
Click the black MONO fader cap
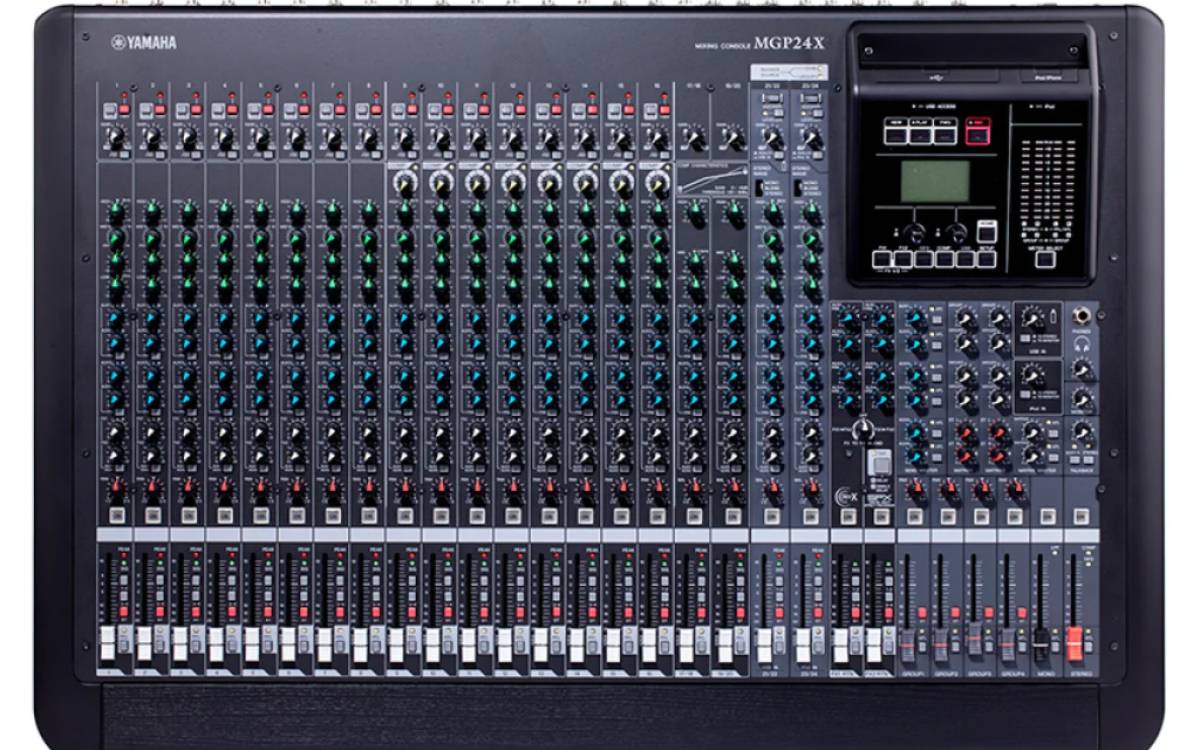[x=1041, y=645]
